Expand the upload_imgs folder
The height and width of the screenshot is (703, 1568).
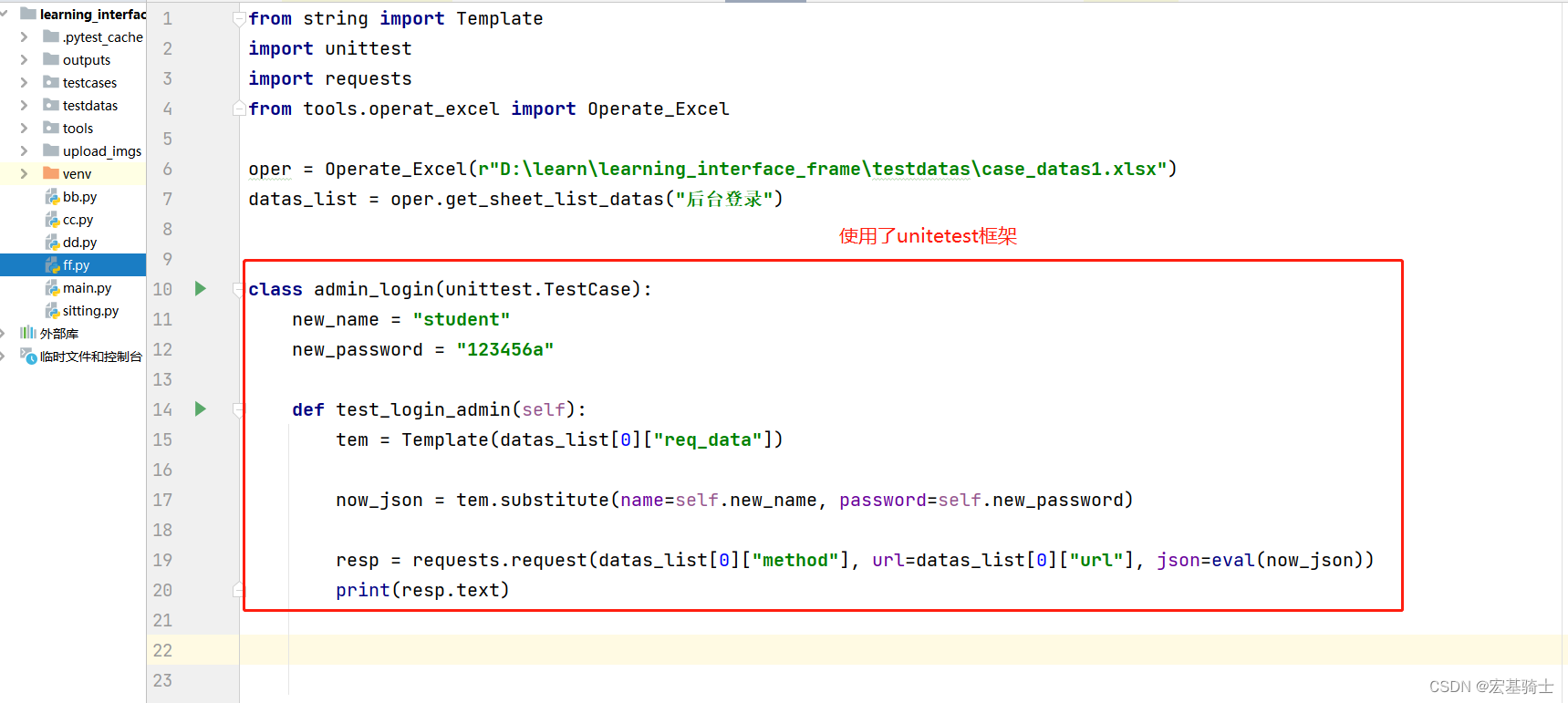25,151
